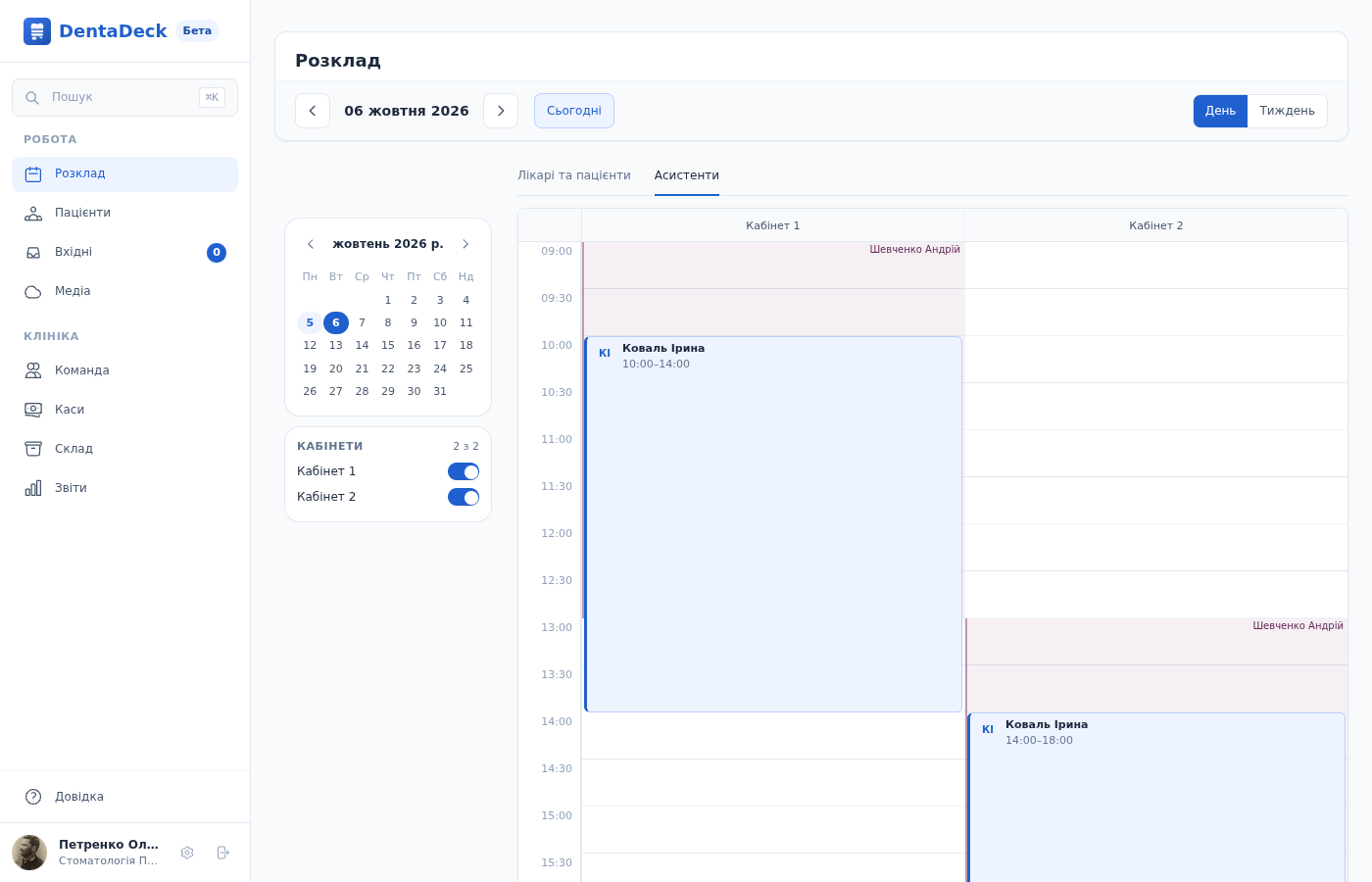This screenshot has width=1372, height=882.
Task: Open Коваль Ірина 14:00–18:00 appointment
Action: (1156, 798)
